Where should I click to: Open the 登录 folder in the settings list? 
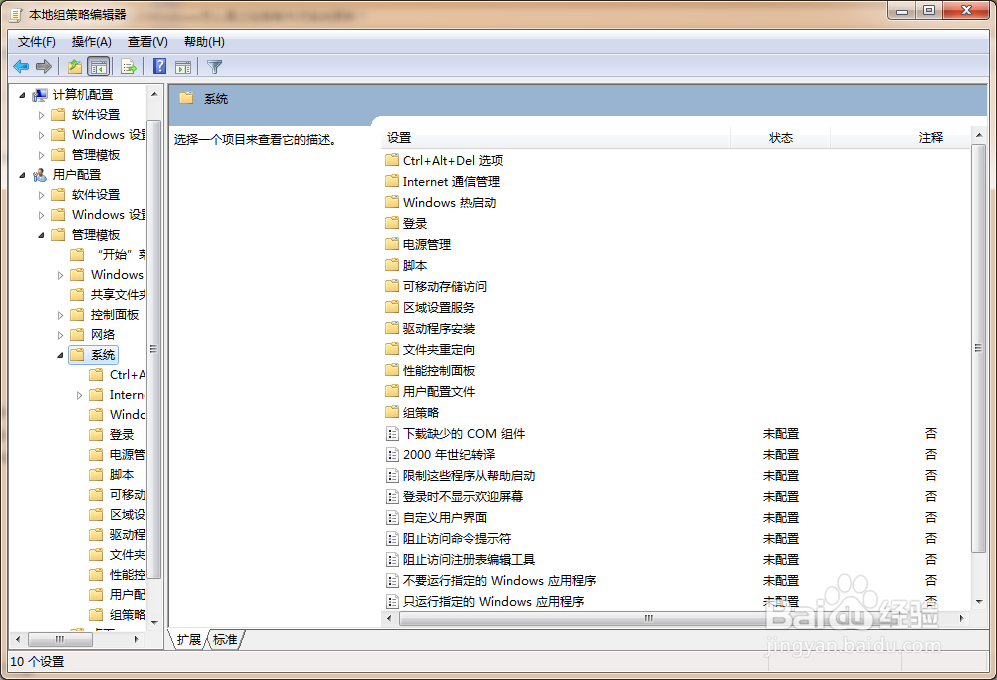click(x=414, y=223)
